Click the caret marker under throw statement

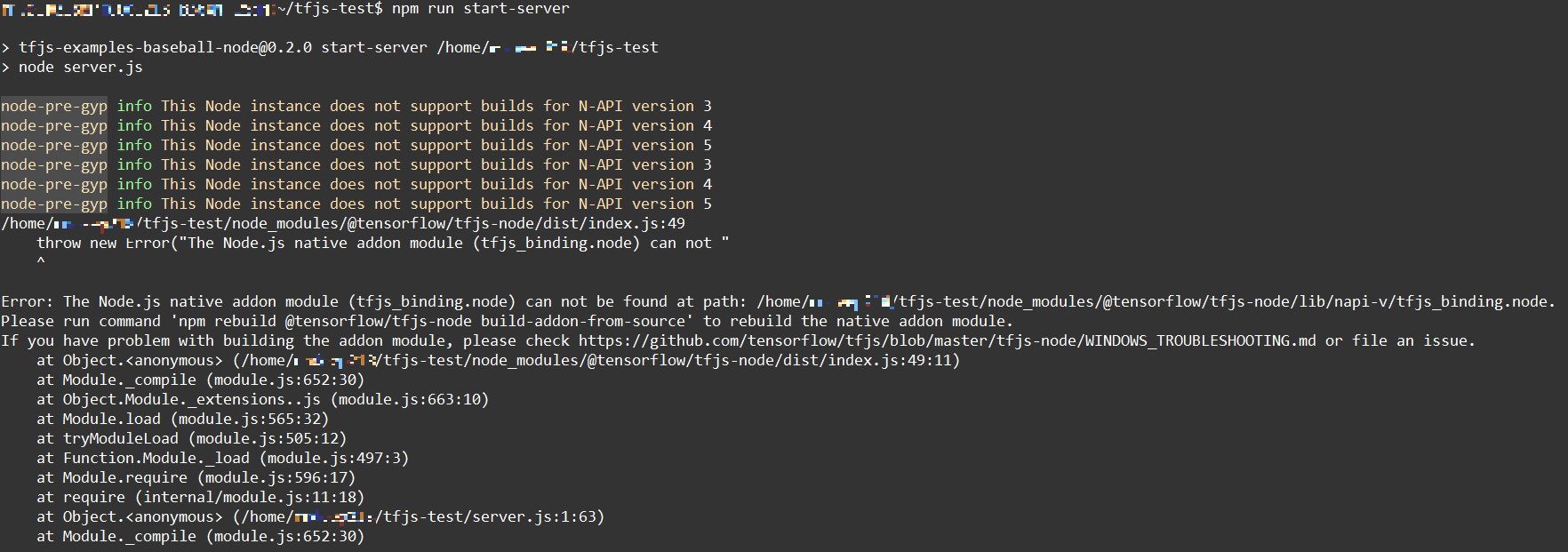pos(41,262)
